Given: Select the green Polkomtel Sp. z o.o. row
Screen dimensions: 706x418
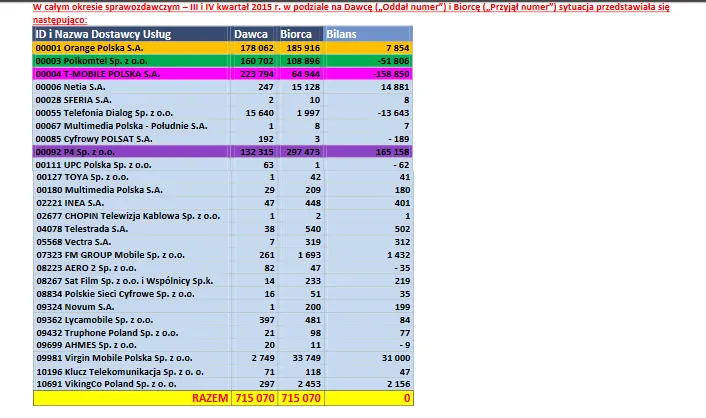Looking at the screenshot, I should pyautogui.click(x=222, y=61).
